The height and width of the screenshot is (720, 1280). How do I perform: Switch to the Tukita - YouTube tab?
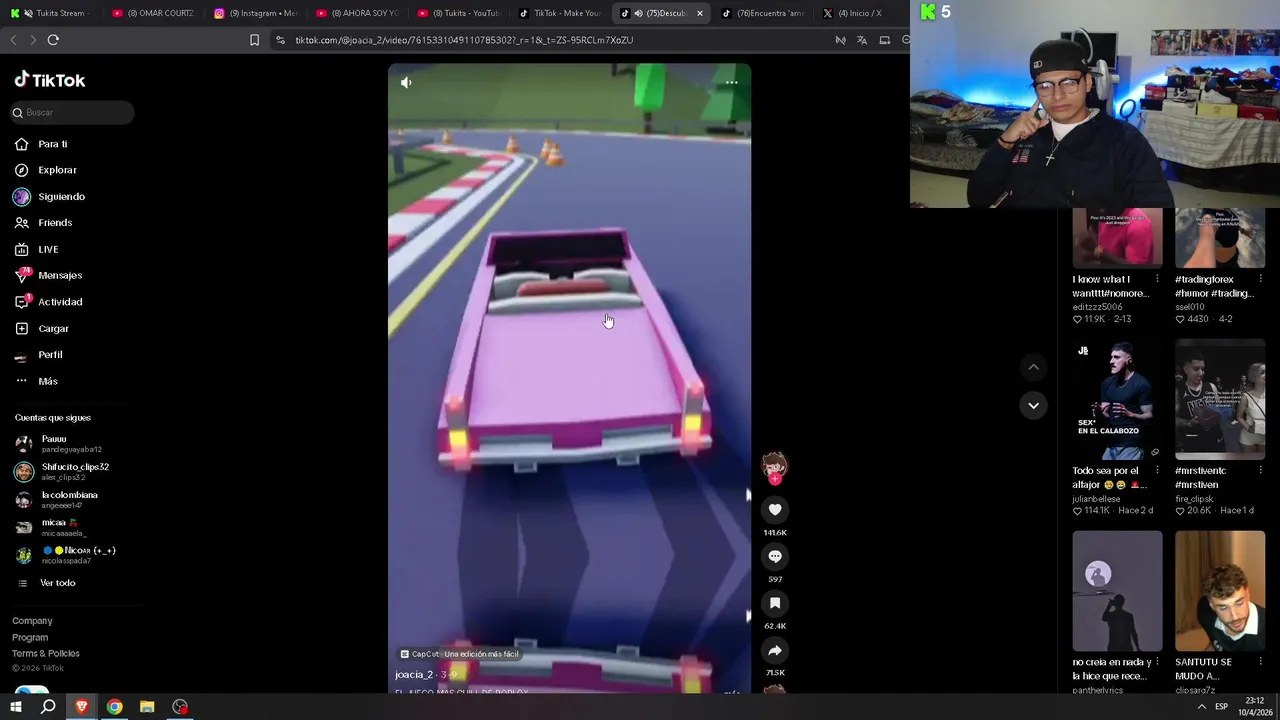click(x=458, y=13)
